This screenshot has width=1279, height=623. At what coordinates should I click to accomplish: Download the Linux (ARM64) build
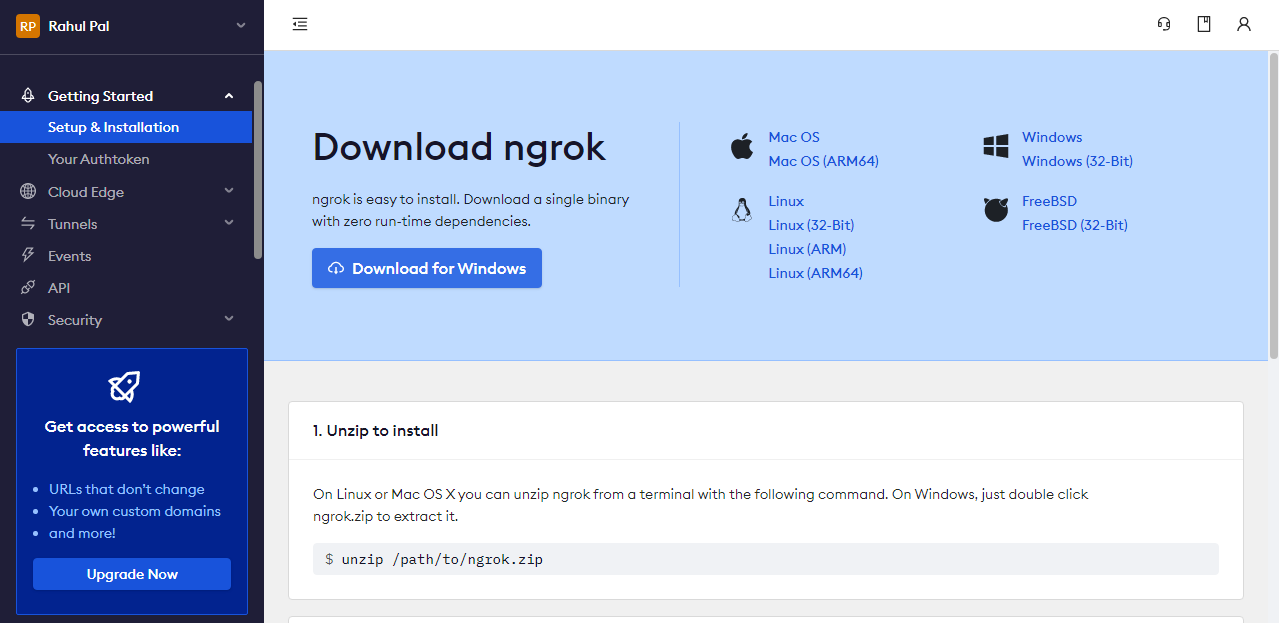click(x=816, y=273)
